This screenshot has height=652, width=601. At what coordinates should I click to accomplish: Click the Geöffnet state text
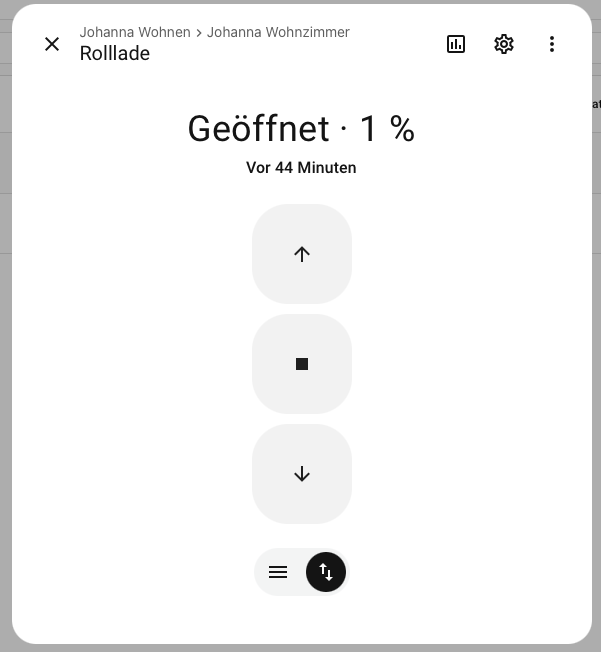pos(258,129)
